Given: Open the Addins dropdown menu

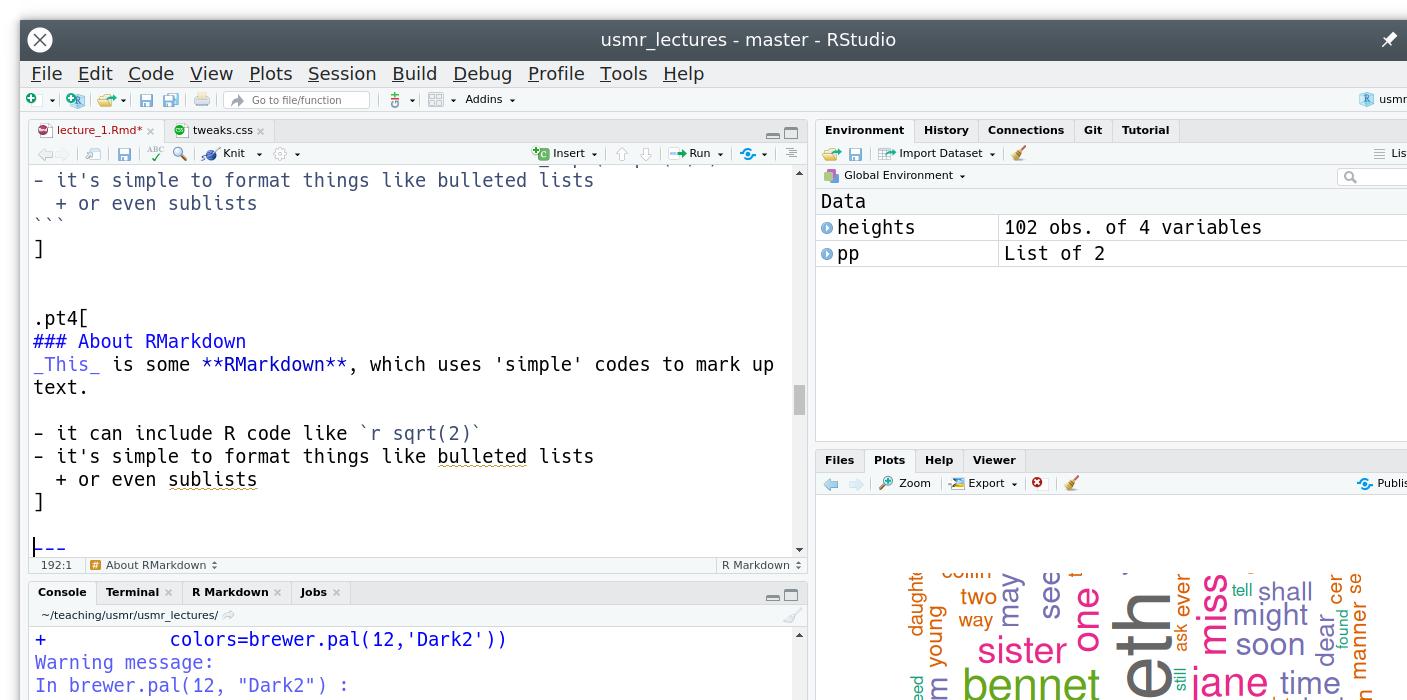Looking at the screenshot, I should [x=490, y=100].
